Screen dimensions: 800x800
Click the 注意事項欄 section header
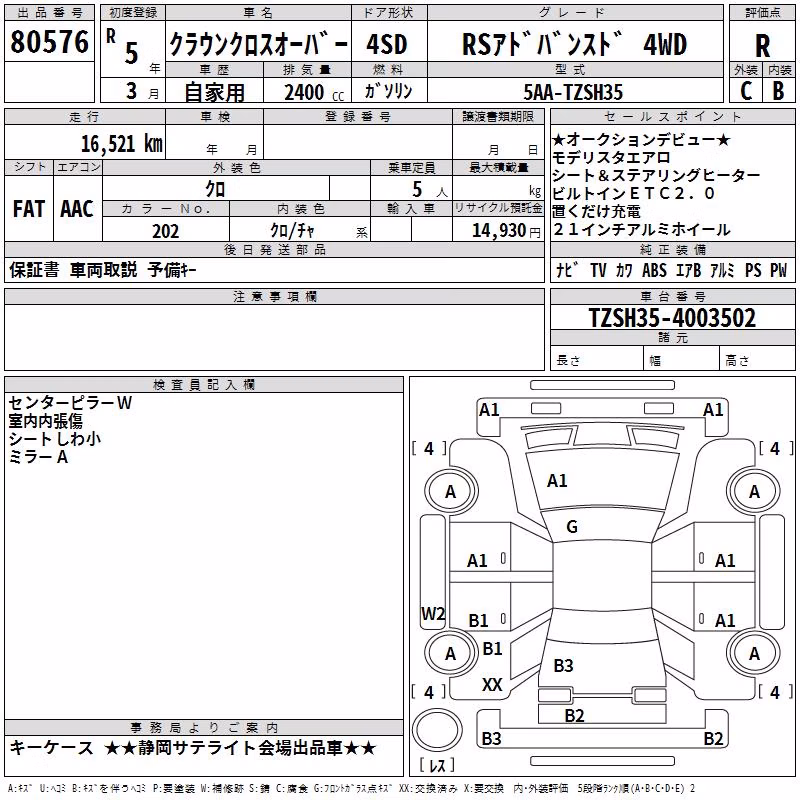[x=274, y=296]
